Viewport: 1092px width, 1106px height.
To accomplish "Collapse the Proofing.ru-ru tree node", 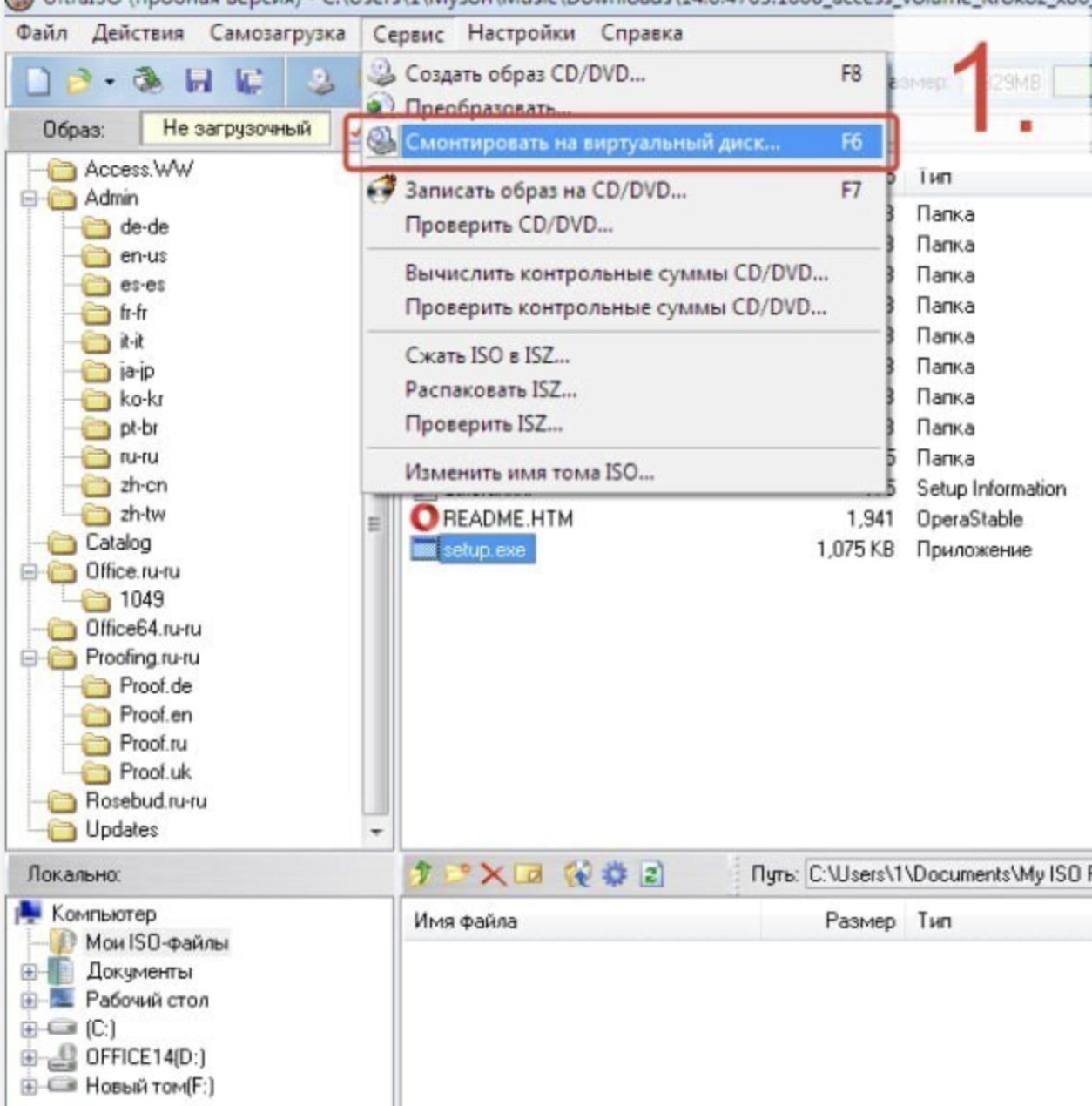I will coord(29,658).
